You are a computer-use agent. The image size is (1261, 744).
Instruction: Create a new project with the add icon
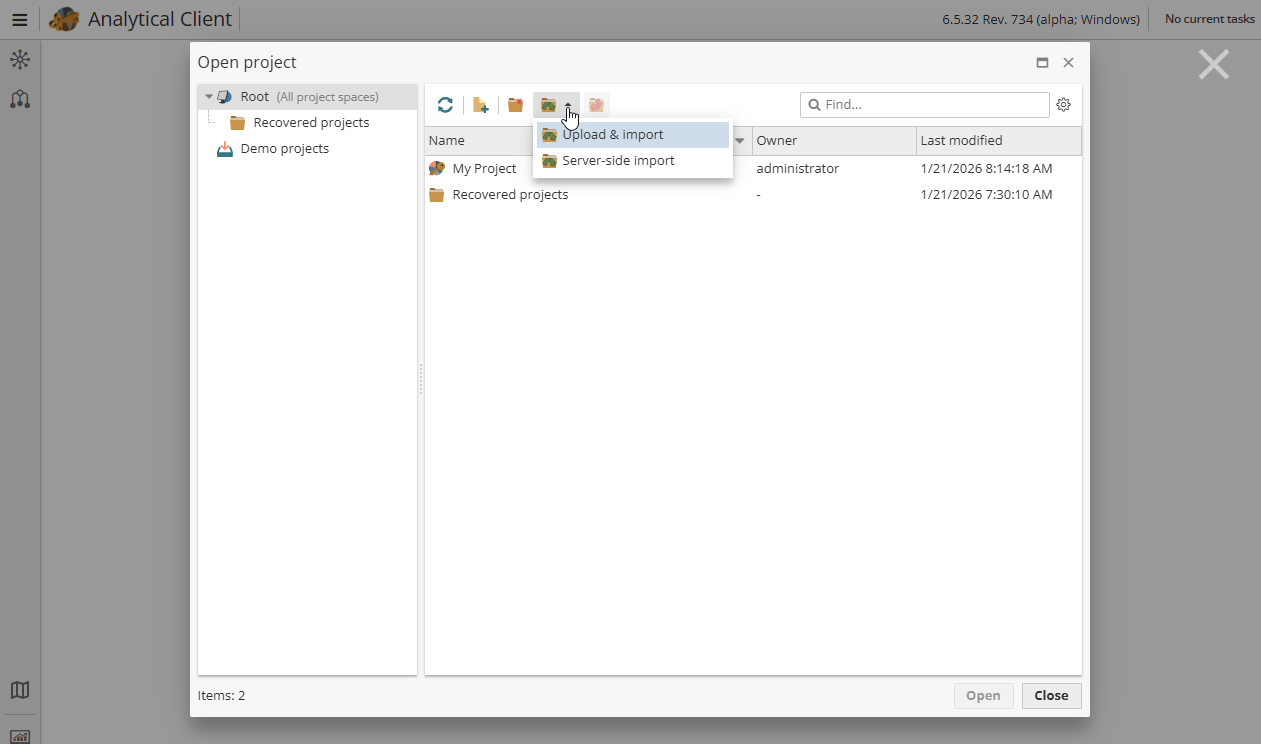480,104
